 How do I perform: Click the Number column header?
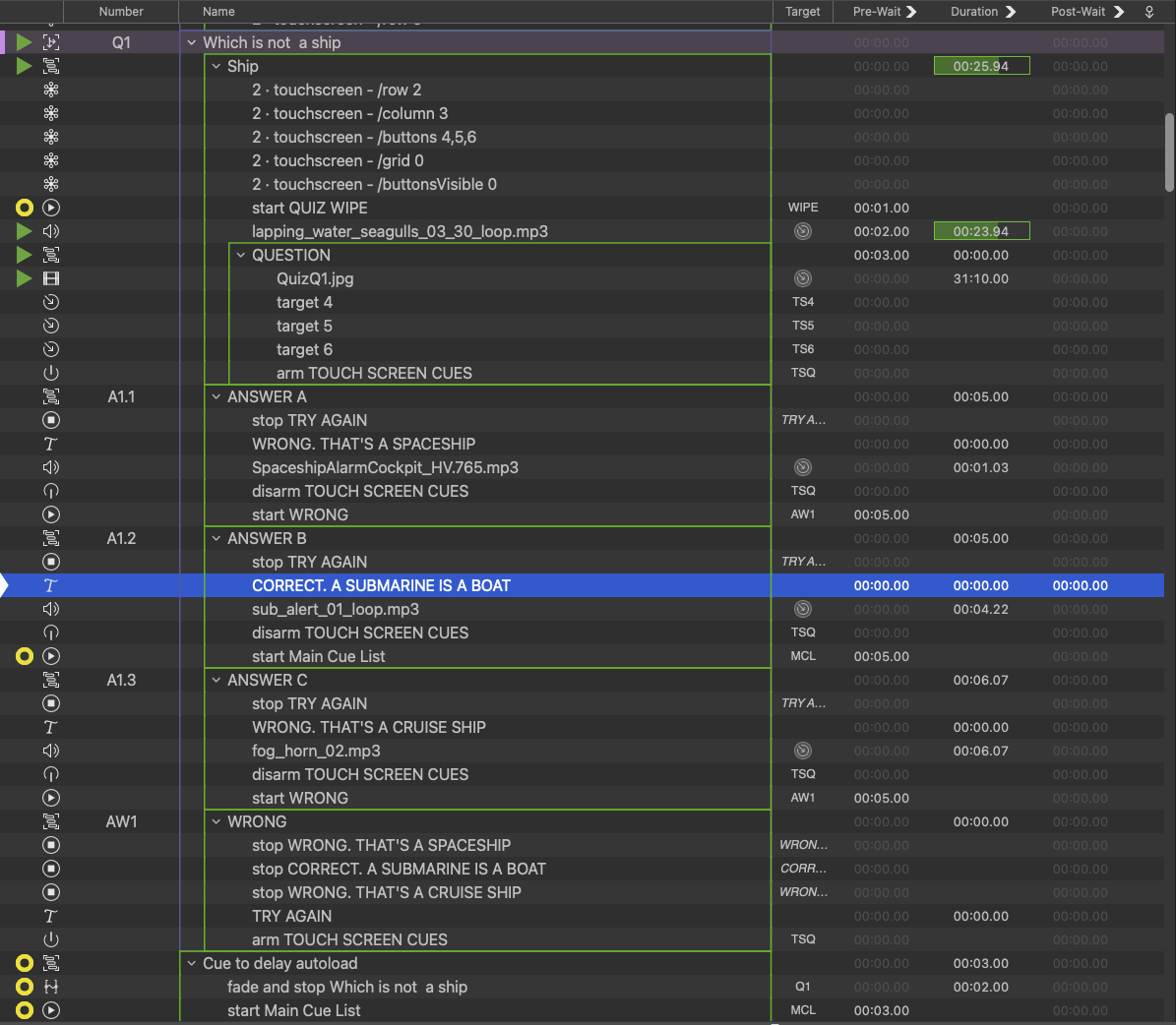[121, 12]
